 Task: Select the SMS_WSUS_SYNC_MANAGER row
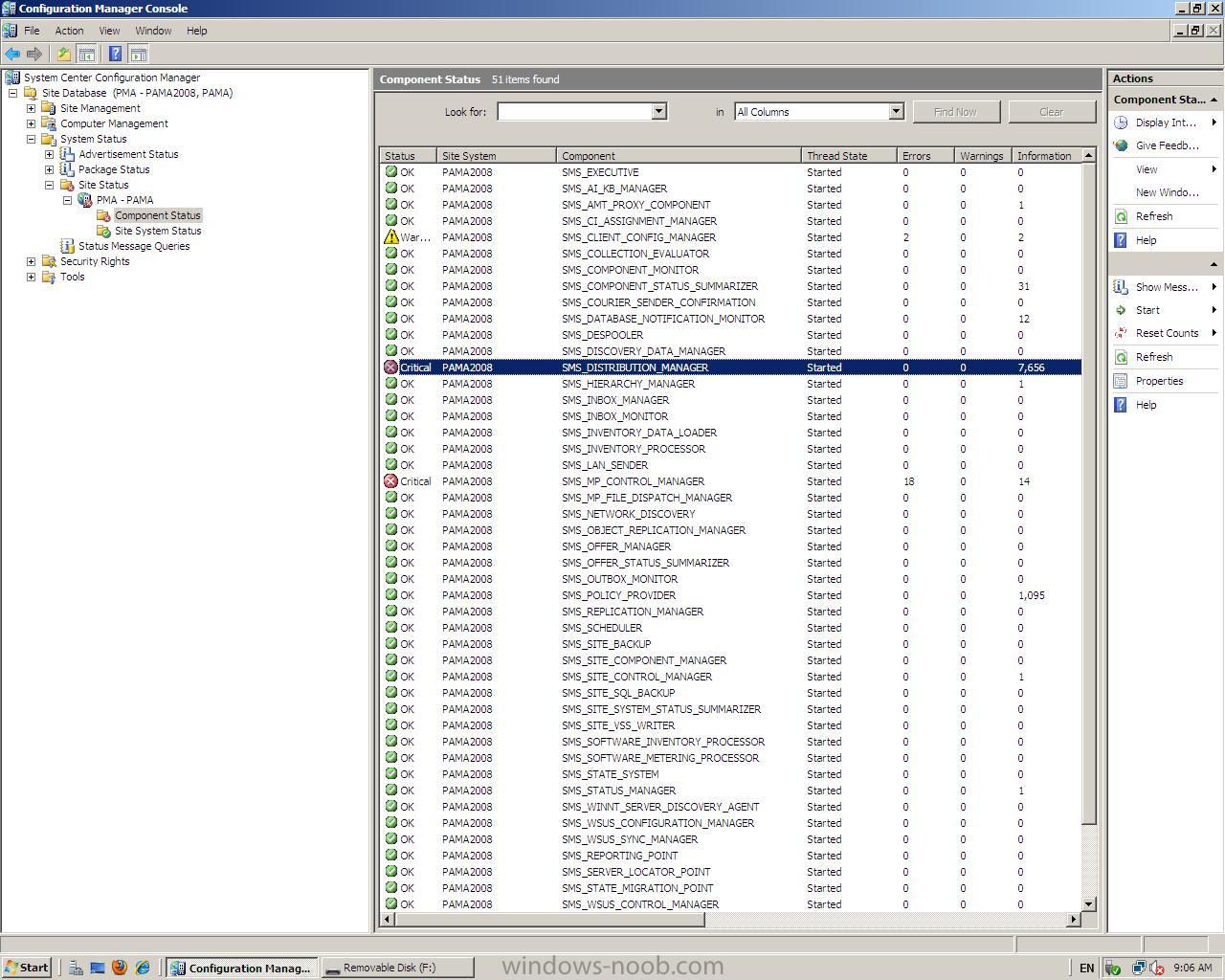[x=731, y=839]
